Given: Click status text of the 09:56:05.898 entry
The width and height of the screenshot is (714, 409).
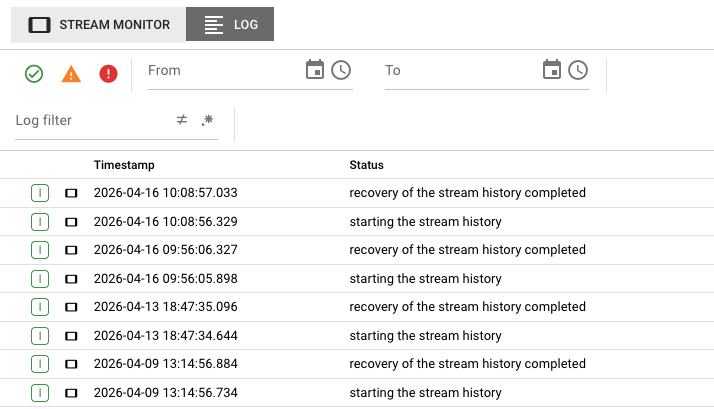Looking at the screenshot, I should pyautogui.click(x=425, y=278).
